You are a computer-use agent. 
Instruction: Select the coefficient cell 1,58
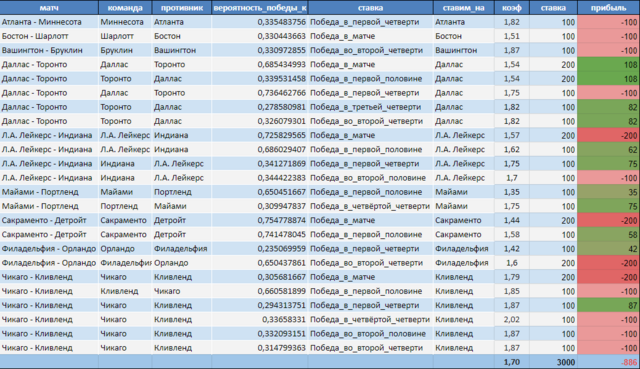tap(512, 234)
